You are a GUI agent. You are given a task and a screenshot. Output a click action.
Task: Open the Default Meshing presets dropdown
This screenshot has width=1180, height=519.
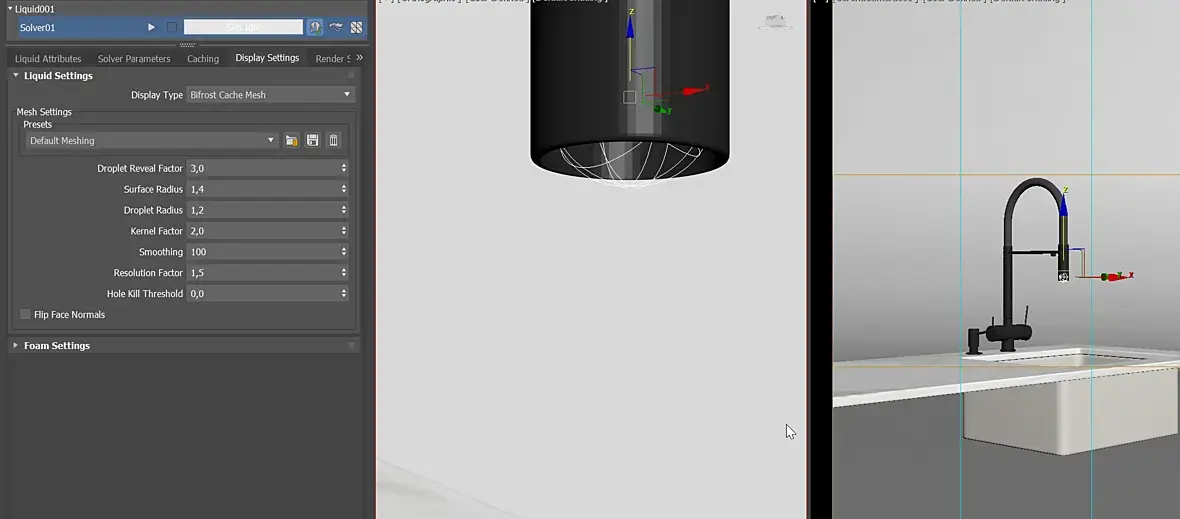pyautogui.click(x=151, y=141)
